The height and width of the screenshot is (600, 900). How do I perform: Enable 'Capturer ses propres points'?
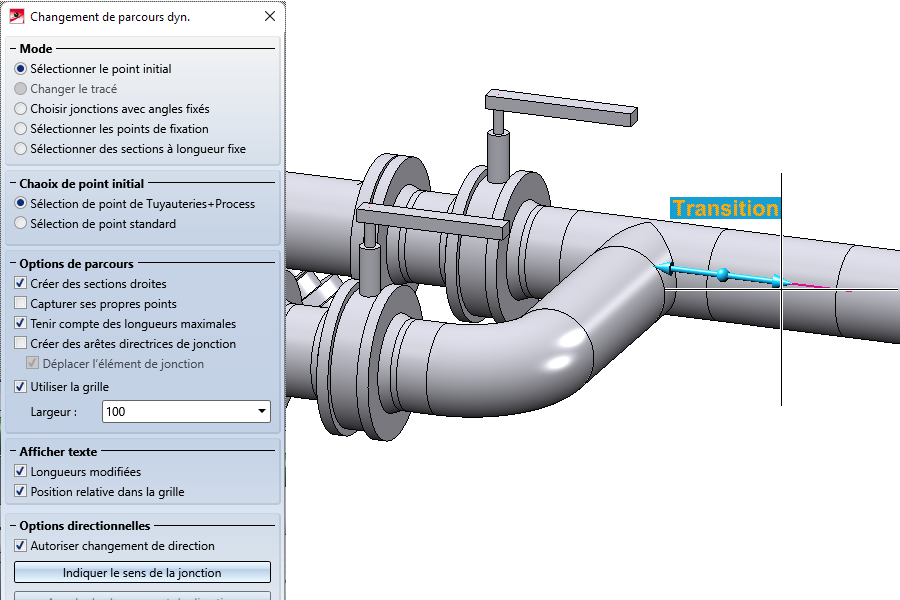[21, 304]
